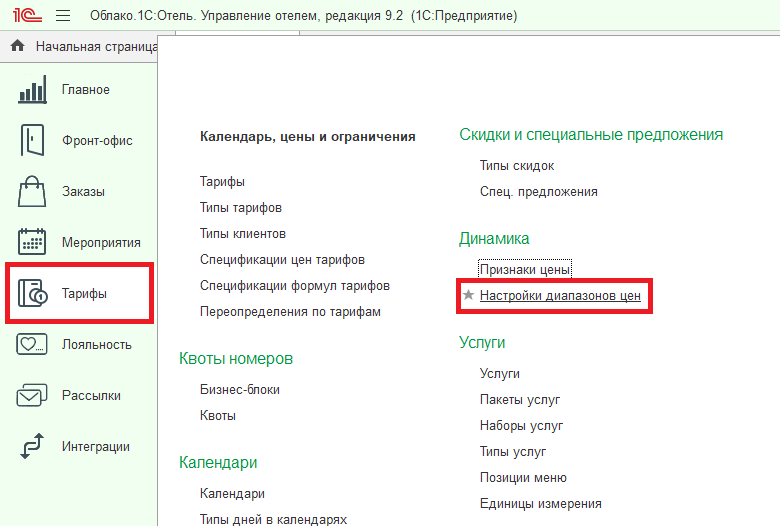Image resolution: width=780 pixels, height=526 pixels.
Task: Open the hamburger main menu icon
Action: tap(63, 16)
